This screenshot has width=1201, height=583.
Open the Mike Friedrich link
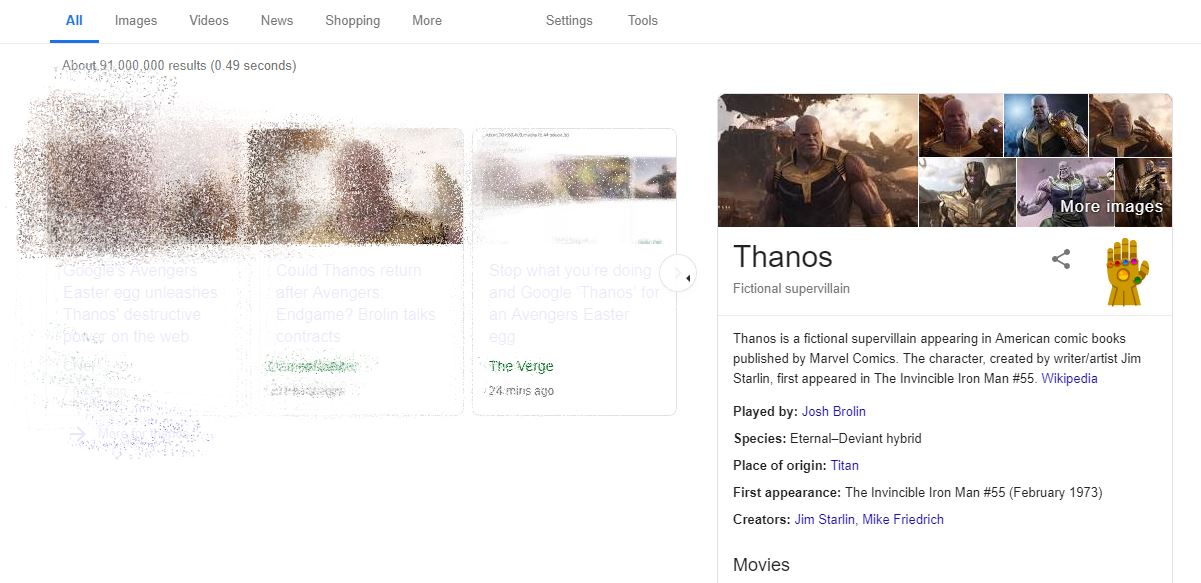point(903,519)
